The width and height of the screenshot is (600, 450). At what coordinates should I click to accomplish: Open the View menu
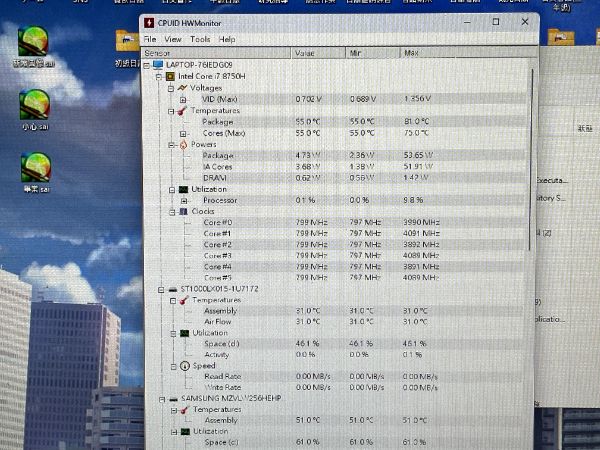pyautogui.click(x=173, y=39)
